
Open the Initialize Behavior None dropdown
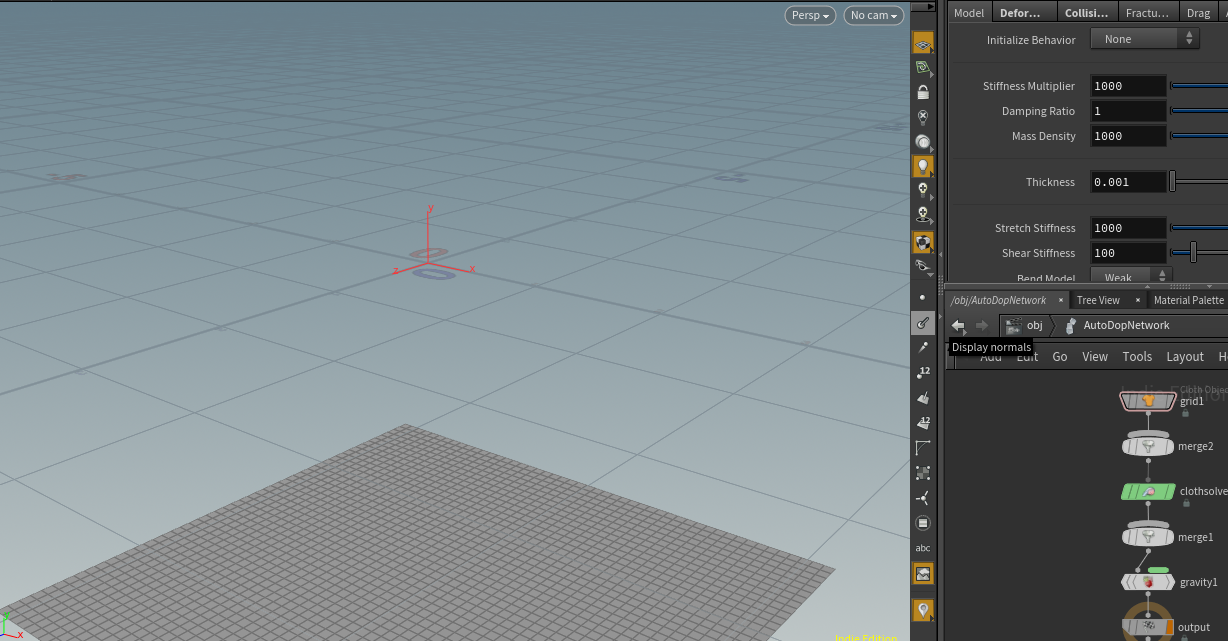pyautogui.click(x=1144, y=39)
